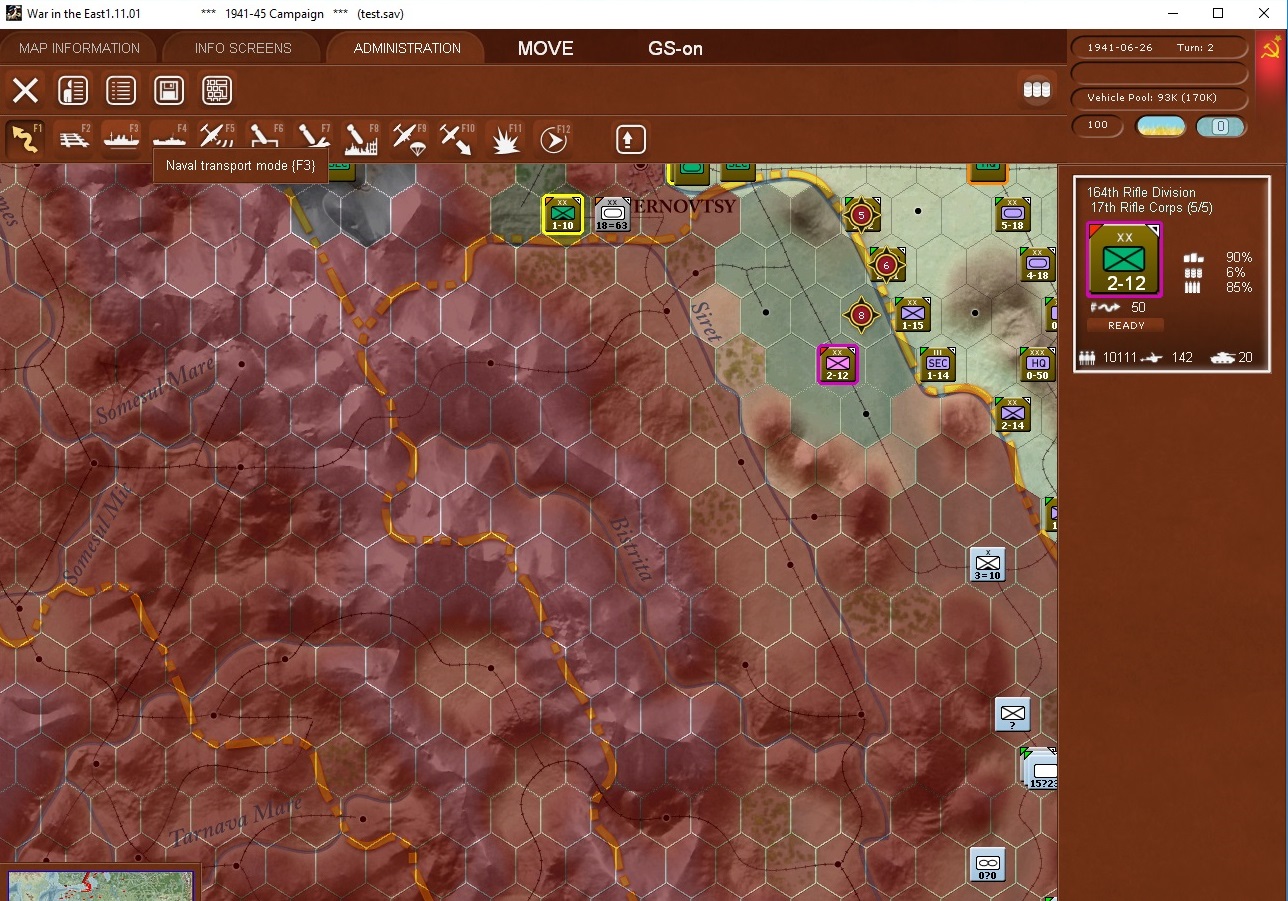Click the movement points value 50

1138,308
